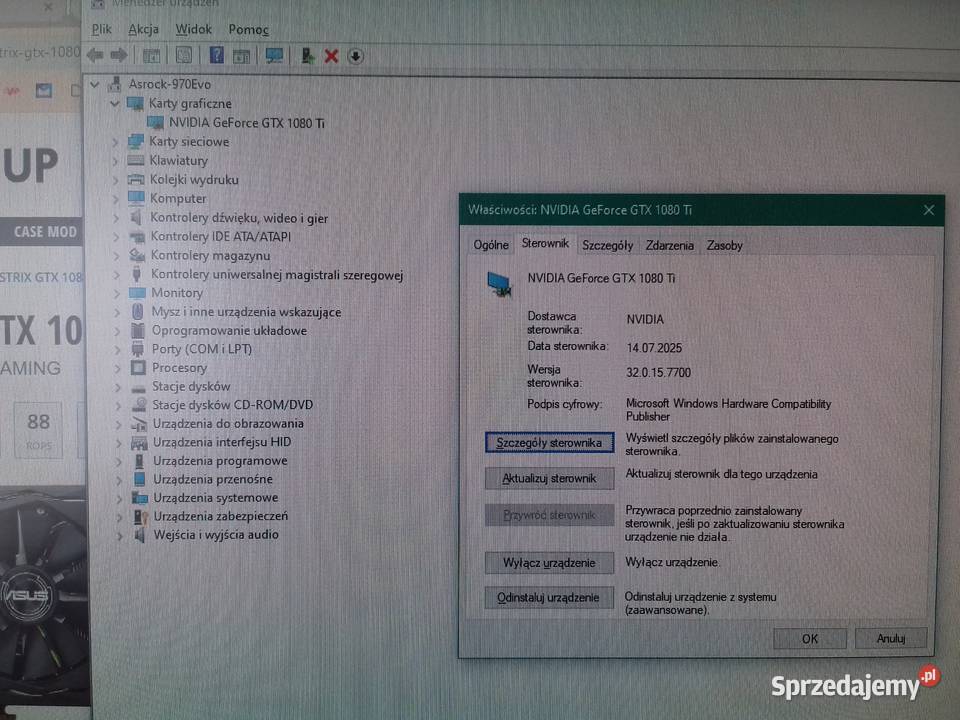Click the blue Help question-mark toolbar icon
960x720 pixels.
pos(216,56)
